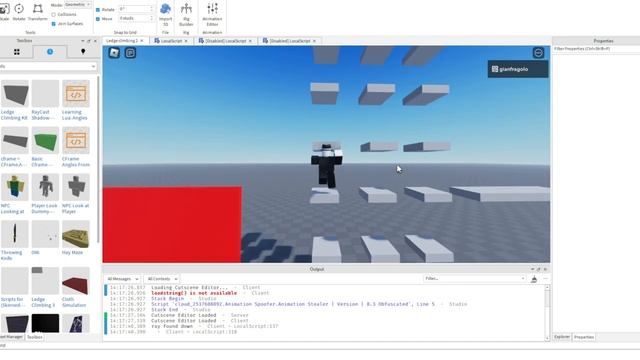640x360 pixels.
Task: Open Toolbox Recent category
Action: [x=50, y=52]
